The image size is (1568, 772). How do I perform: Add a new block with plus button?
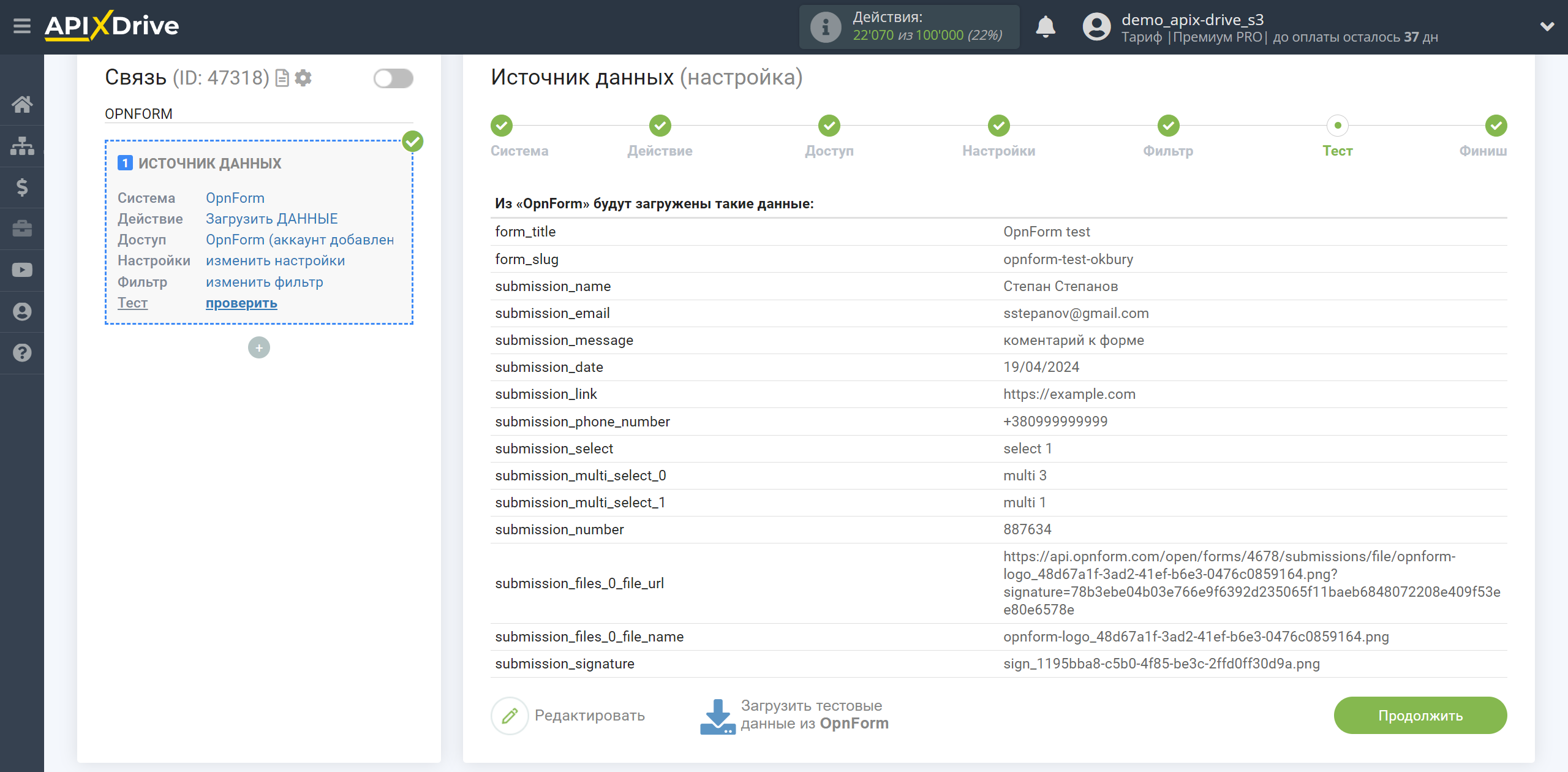[259, 348]
